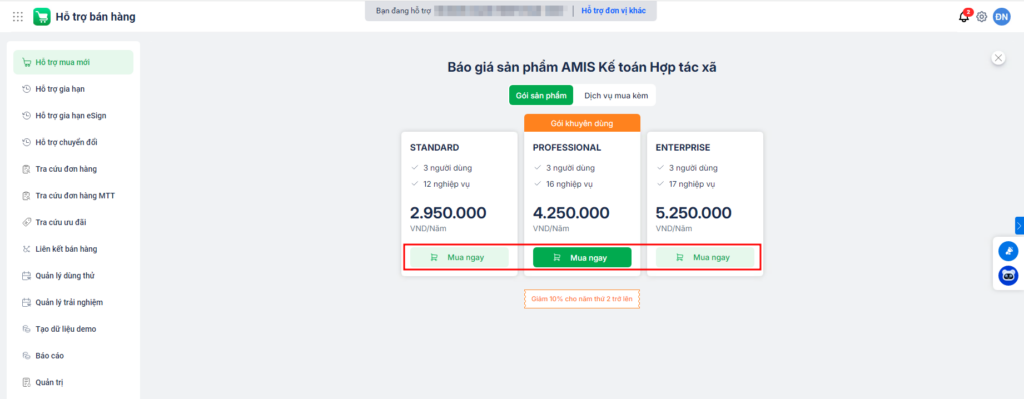Buy the ENTERPRISE package with Mua ngay
This screenshot has width=1024, height=399.
tap(705, 257)
